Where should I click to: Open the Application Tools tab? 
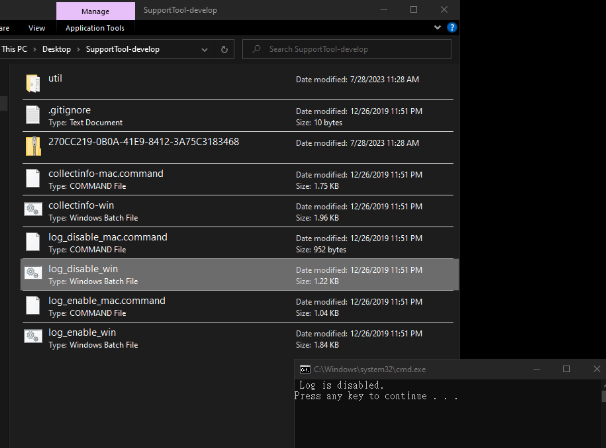[95, 28]
